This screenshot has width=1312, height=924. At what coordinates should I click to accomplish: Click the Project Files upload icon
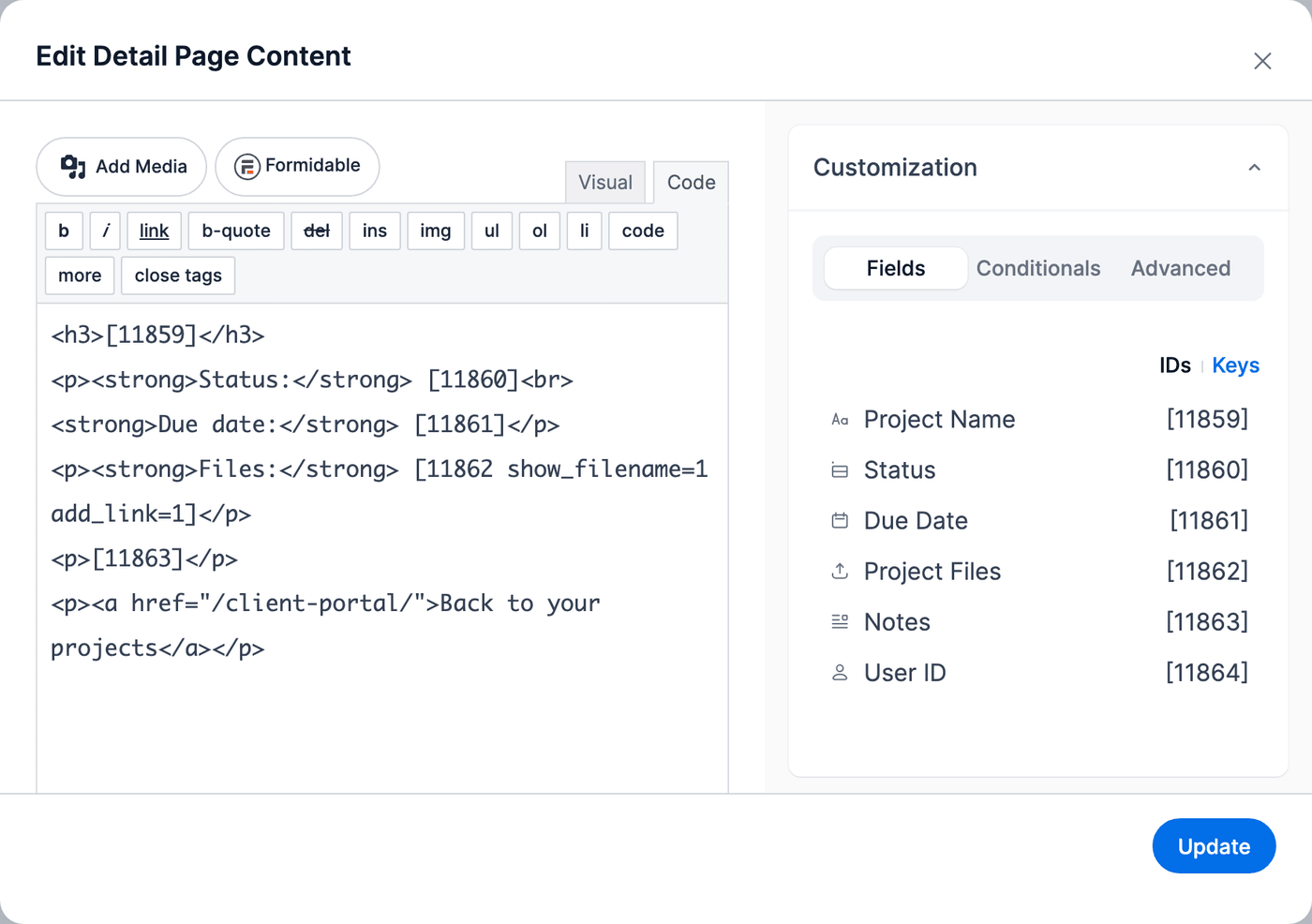[840, 571]
